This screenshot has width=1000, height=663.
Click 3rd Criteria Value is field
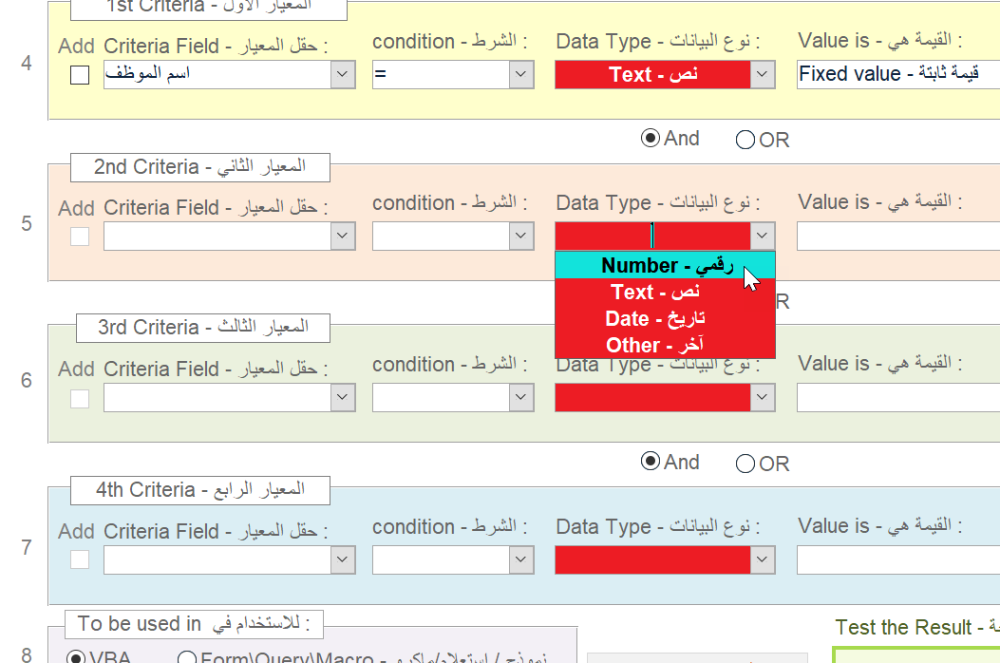(898, 398)
